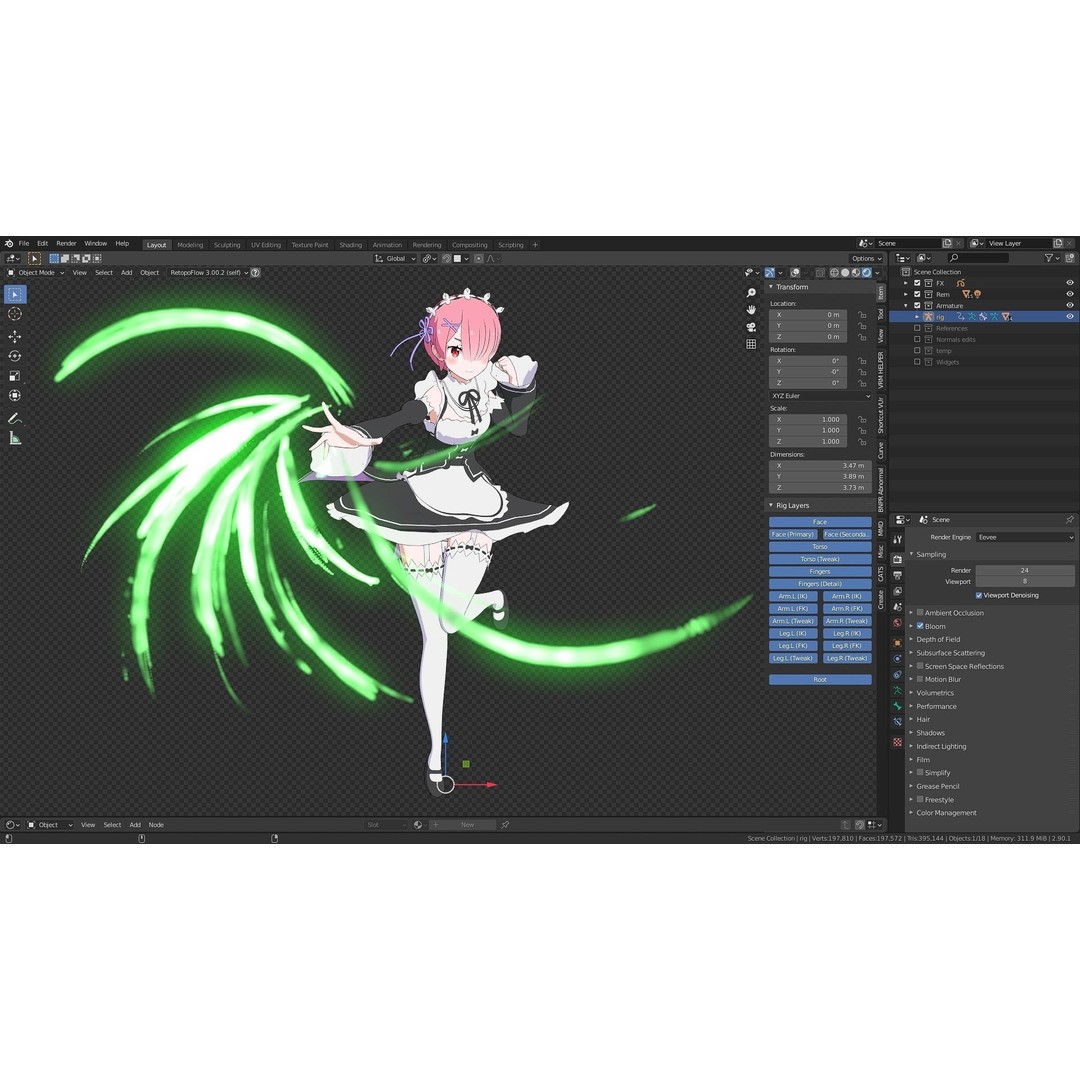Viewport: 1080px width, 1080px height.
Task: Switch to the Shading workspace tab
Action: click(351, 245)
